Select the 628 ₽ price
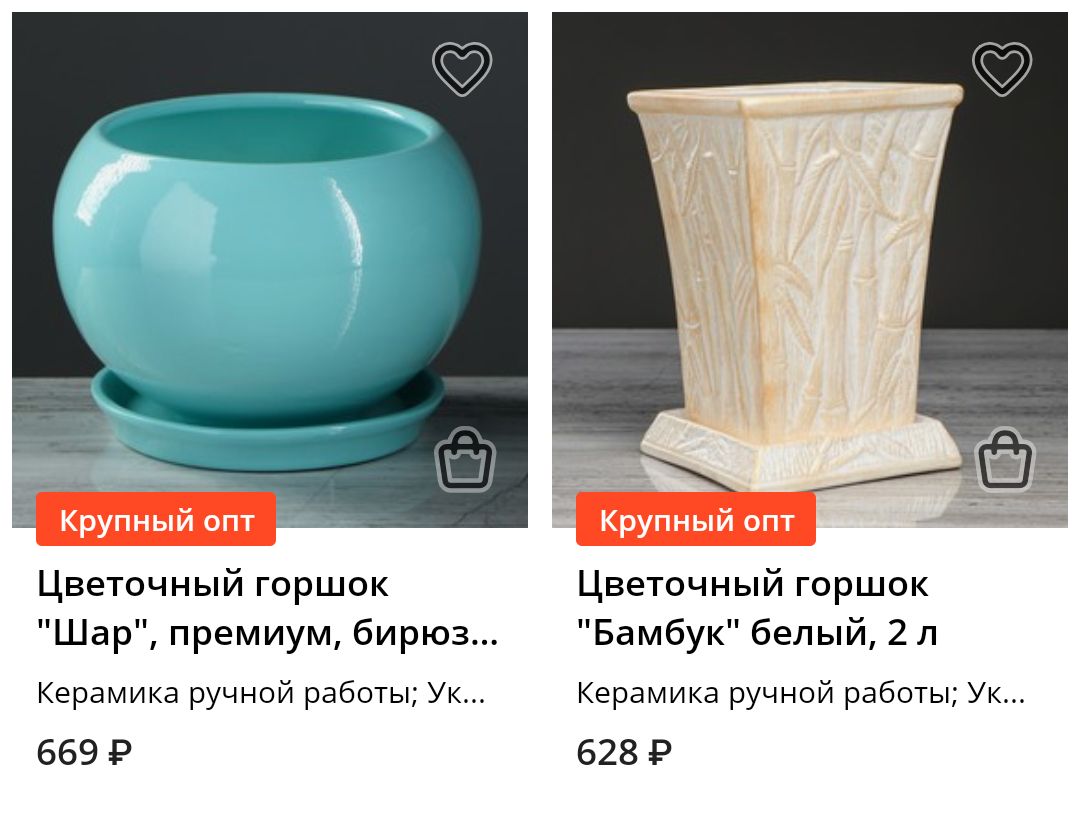The image size is (1080, 820). pyautogui.click(x=624, y=752)
